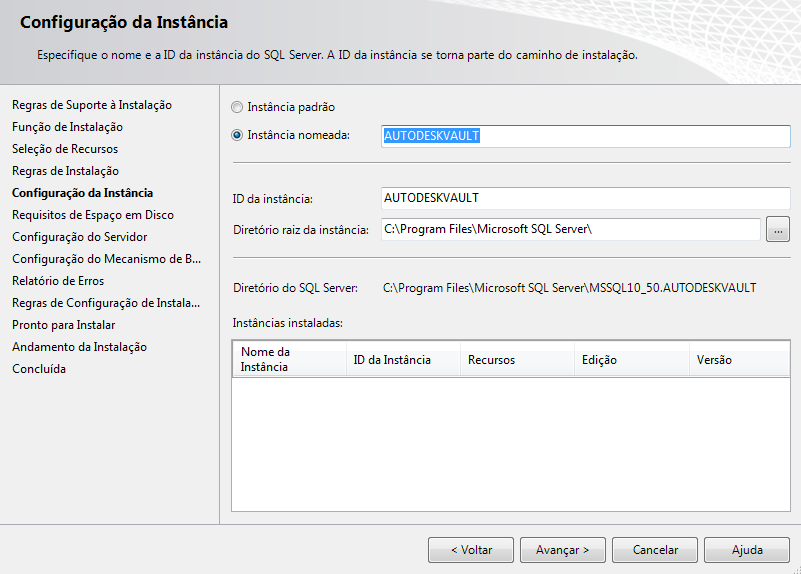Viewport: 801px width, 574px height.
Task: Click the Instância nomeada text field
Action: (585, 136)
